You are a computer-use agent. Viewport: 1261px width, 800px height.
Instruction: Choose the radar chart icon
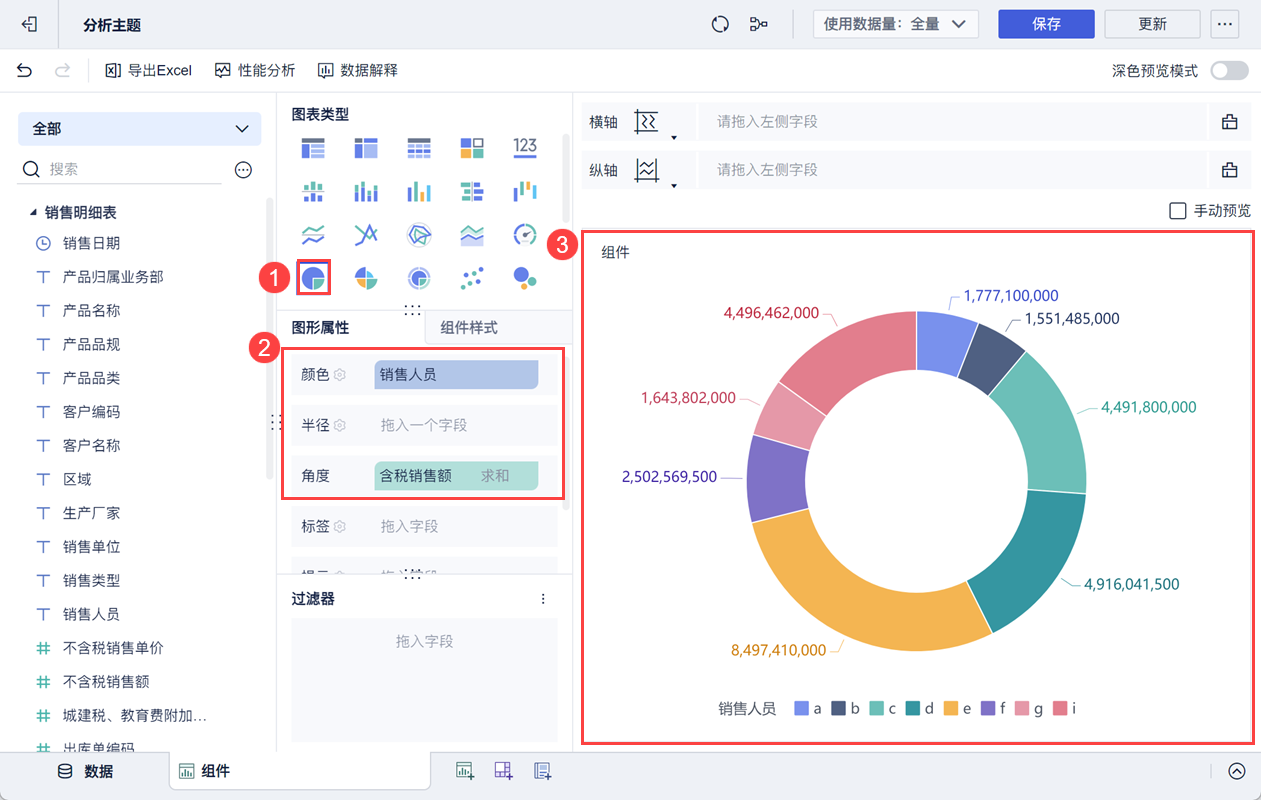pos(419,235)
